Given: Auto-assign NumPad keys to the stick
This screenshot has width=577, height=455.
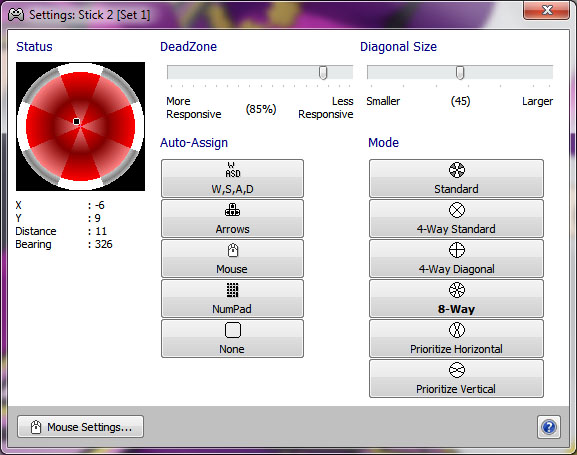Looking at the screenshot, I should coord(232,299).
